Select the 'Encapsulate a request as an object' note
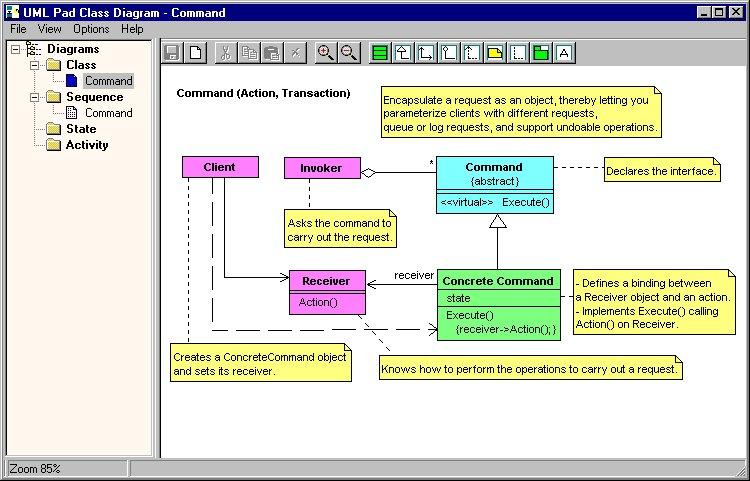 [521, 112]
